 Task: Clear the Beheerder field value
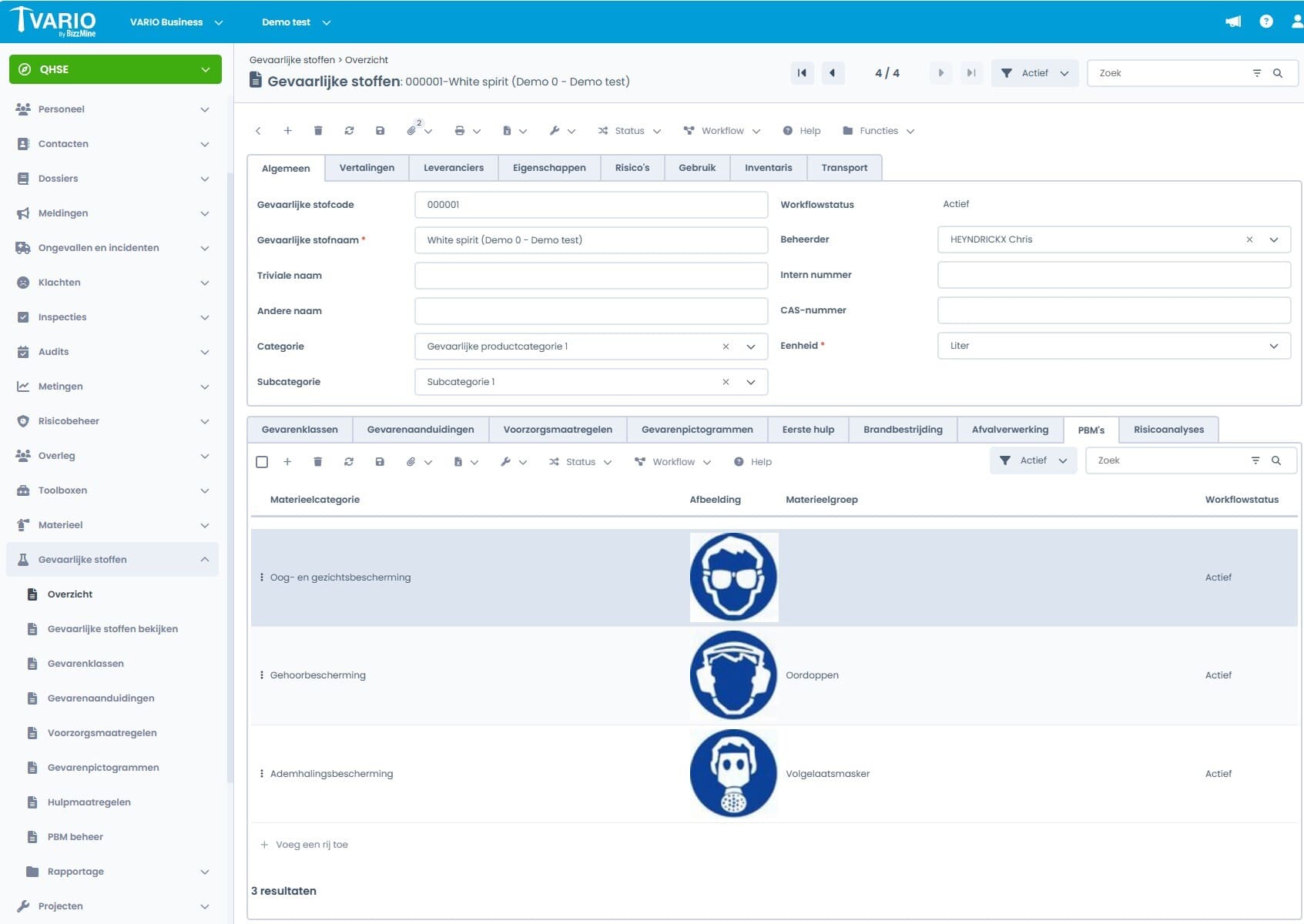pyautogui.click(x=1249, y=239)
